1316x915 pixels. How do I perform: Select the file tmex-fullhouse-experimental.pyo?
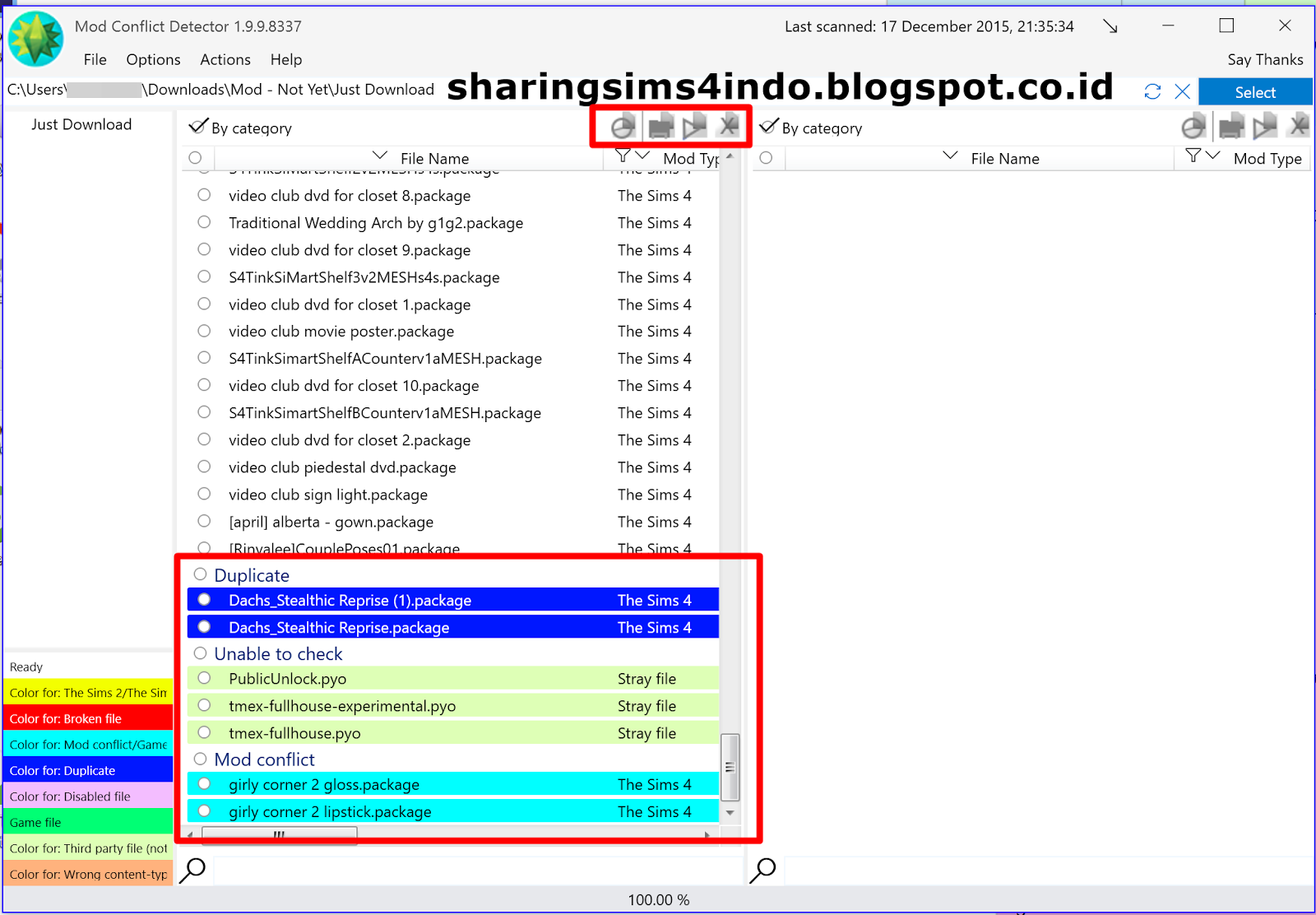click(453, 705)
